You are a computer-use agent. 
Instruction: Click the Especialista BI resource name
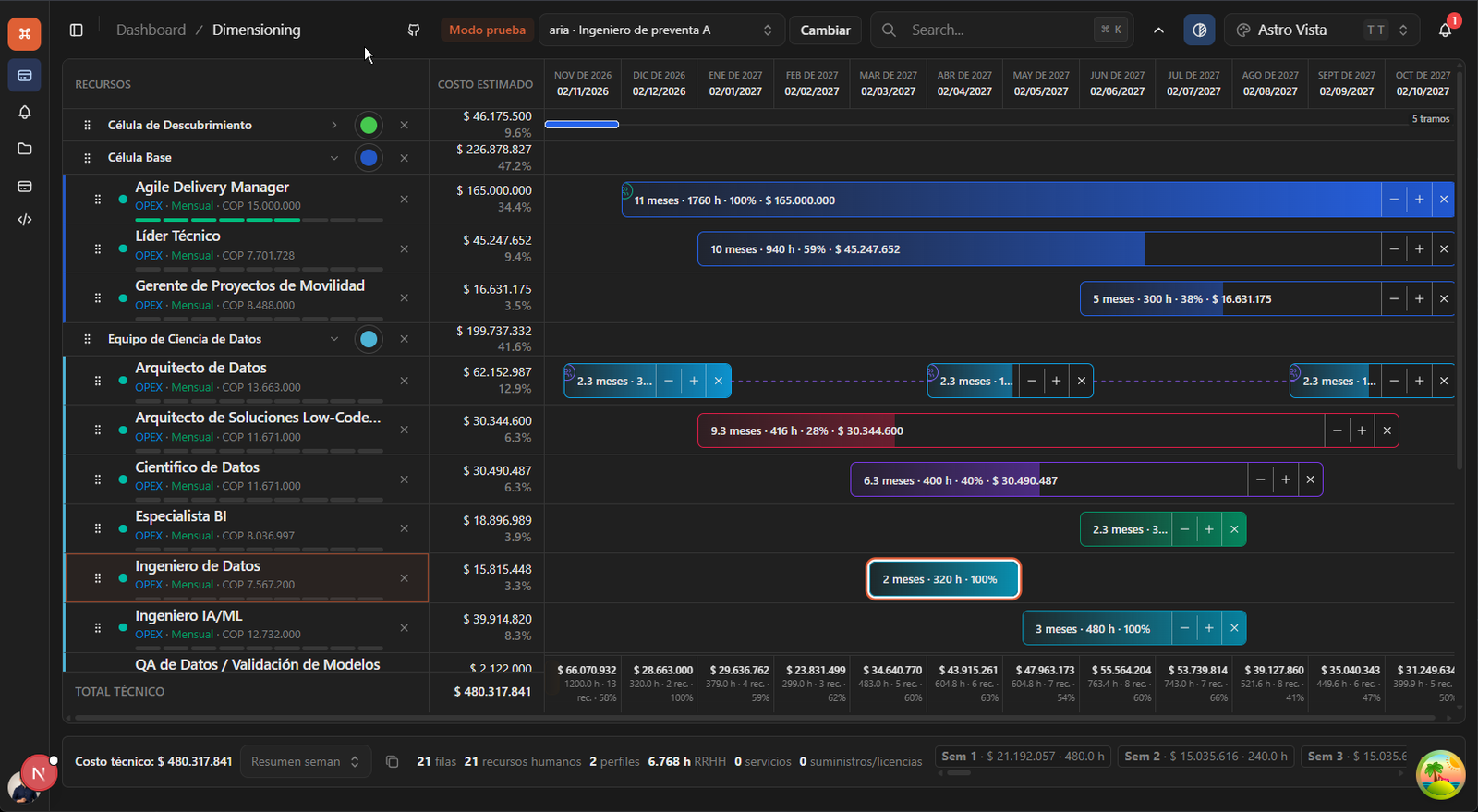click(181, 516)
